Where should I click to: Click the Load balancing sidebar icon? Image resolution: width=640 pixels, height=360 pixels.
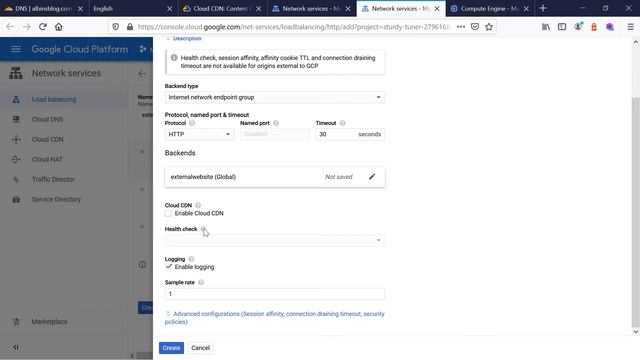tap(16, 100)
